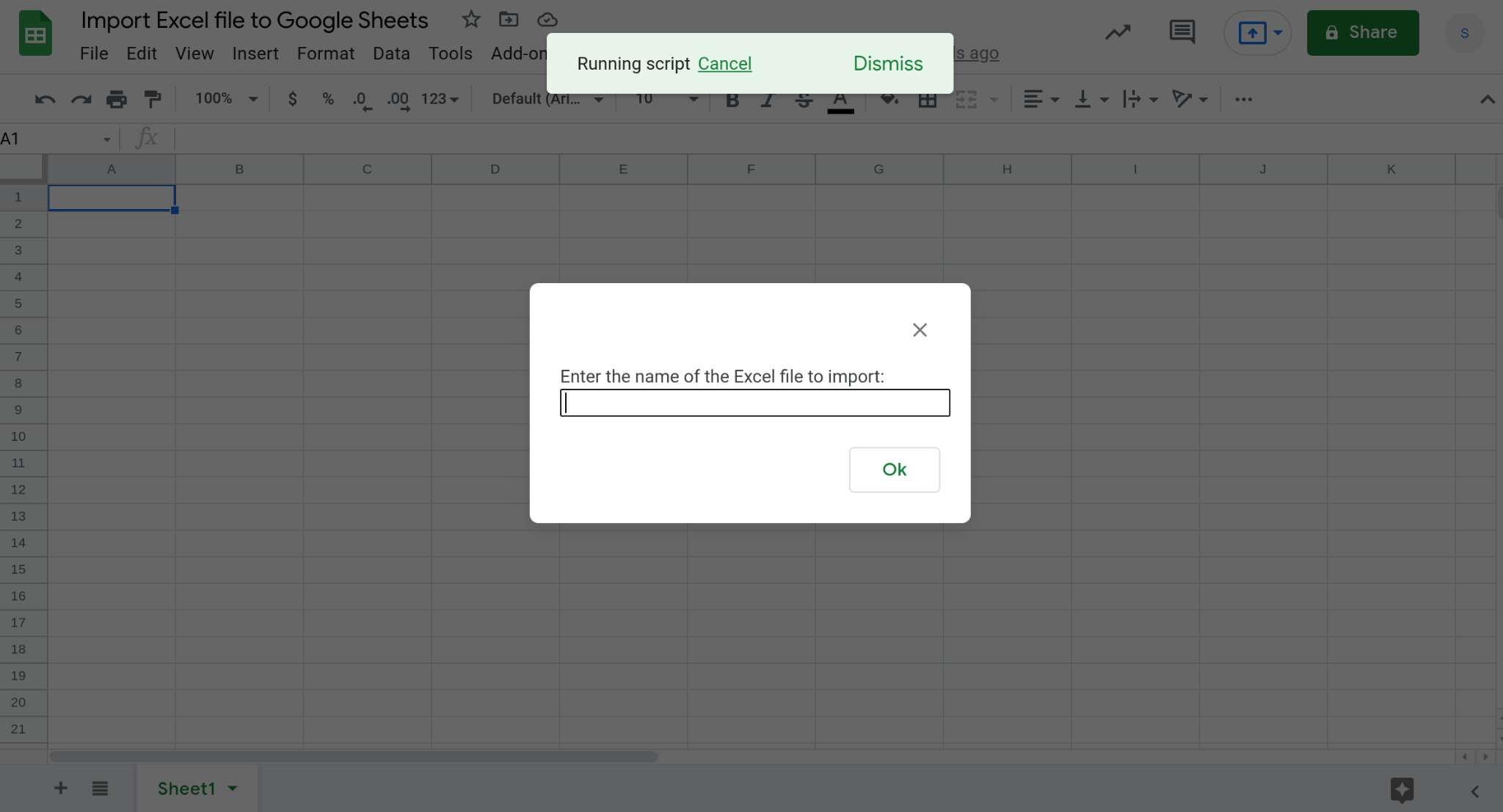The height and width of the screenshot is (812, 1503).
Task: Redo the last action
Action: 81,99
